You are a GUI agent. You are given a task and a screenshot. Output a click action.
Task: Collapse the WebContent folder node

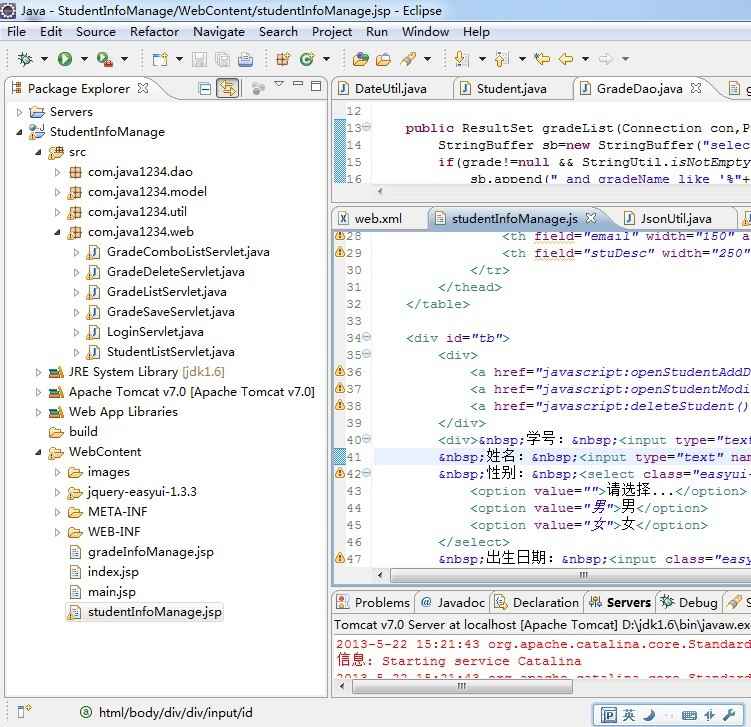coord(38,452)
